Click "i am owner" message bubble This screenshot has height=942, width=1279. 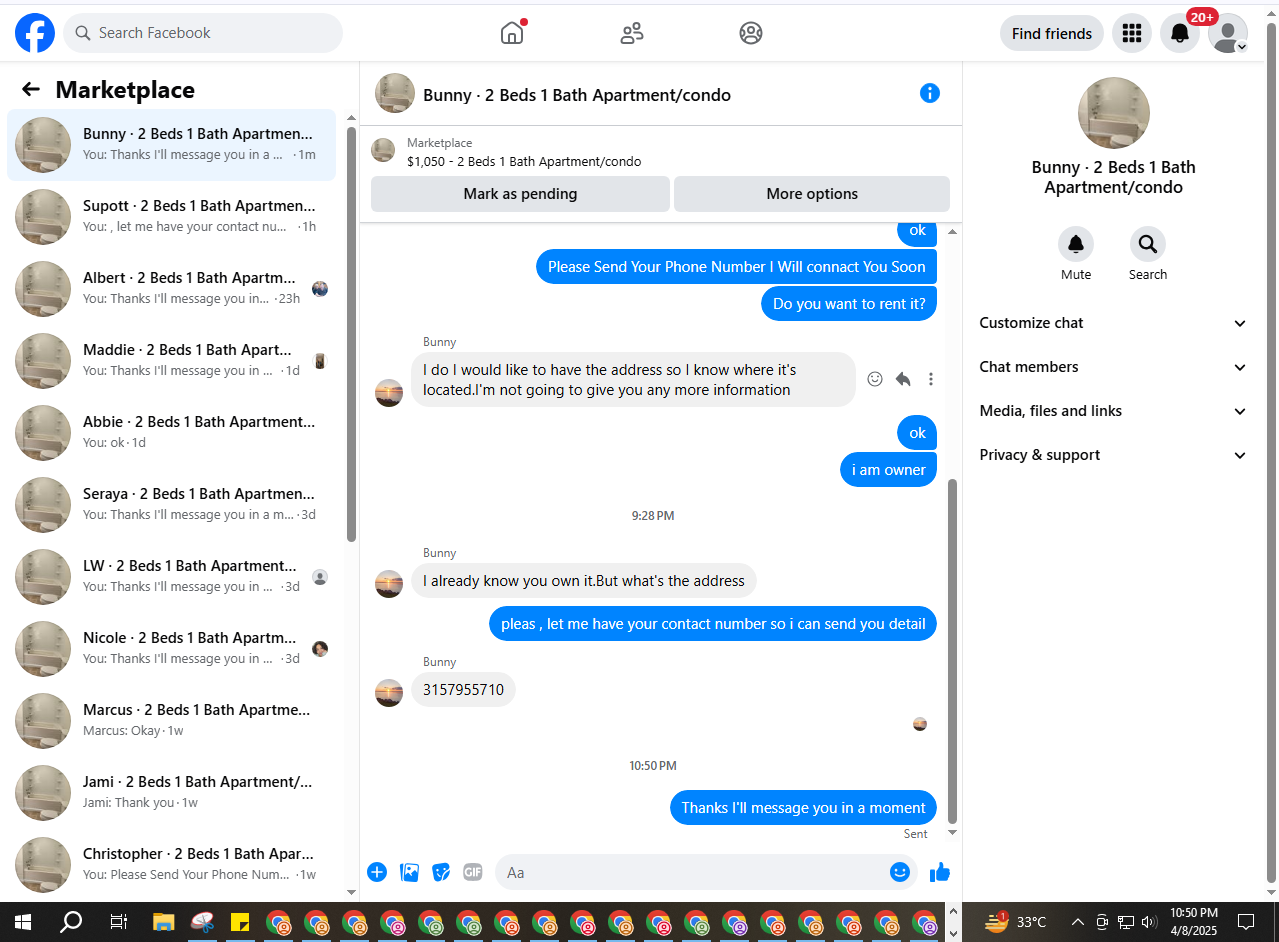(x=888, y=469)
